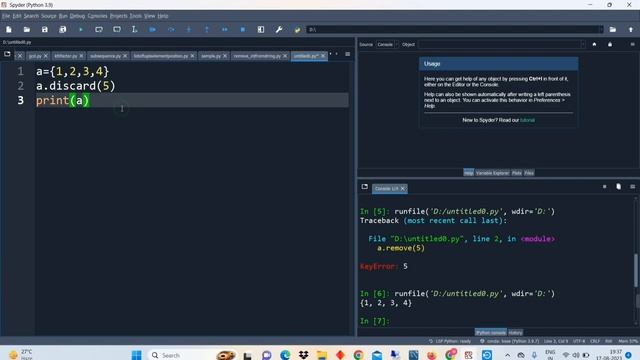
Task: Place cursor on line 2 a.discard(5)
Action: (76, 86)
